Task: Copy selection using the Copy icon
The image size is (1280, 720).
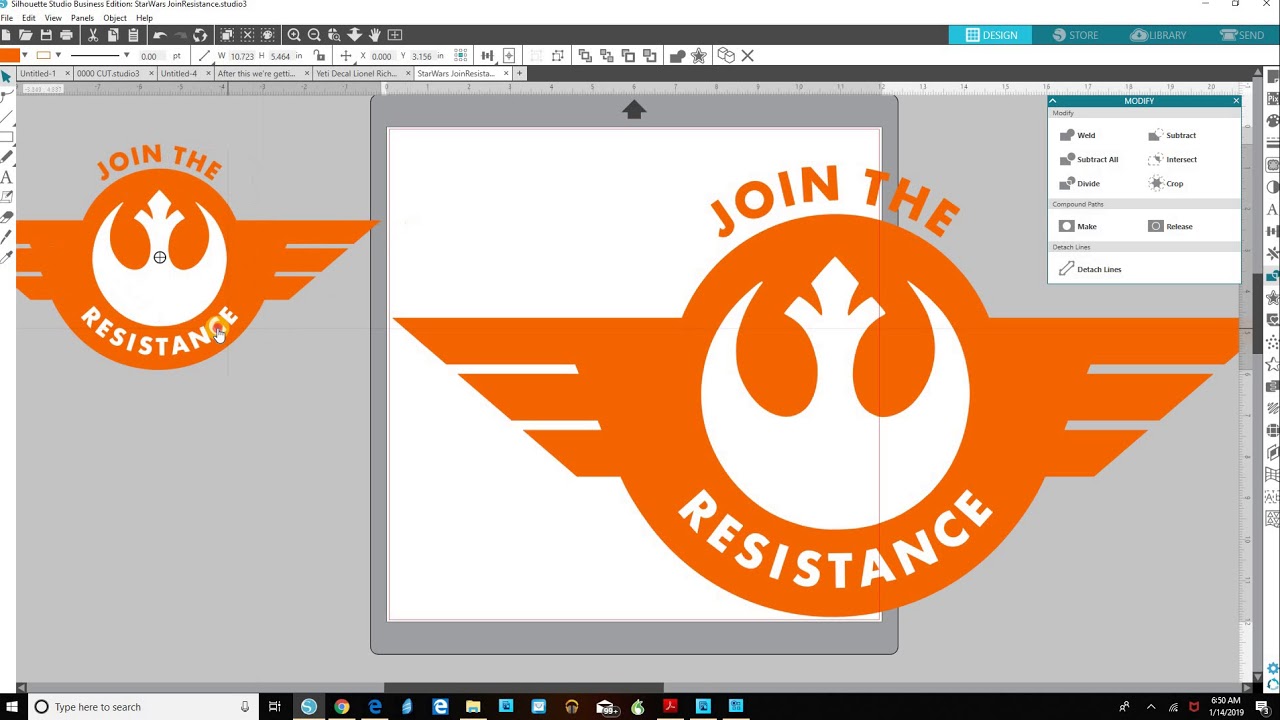Action: 113,35
